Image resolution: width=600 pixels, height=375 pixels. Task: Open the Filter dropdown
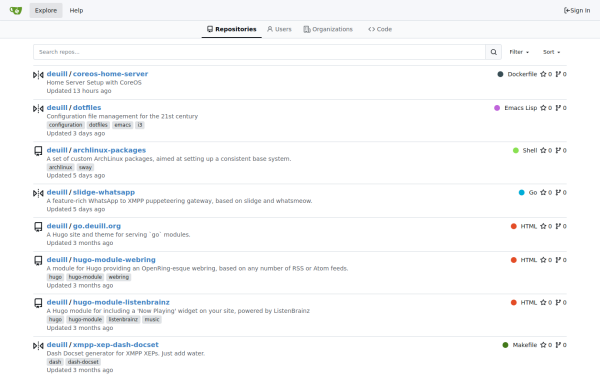(x=519, y=52)
